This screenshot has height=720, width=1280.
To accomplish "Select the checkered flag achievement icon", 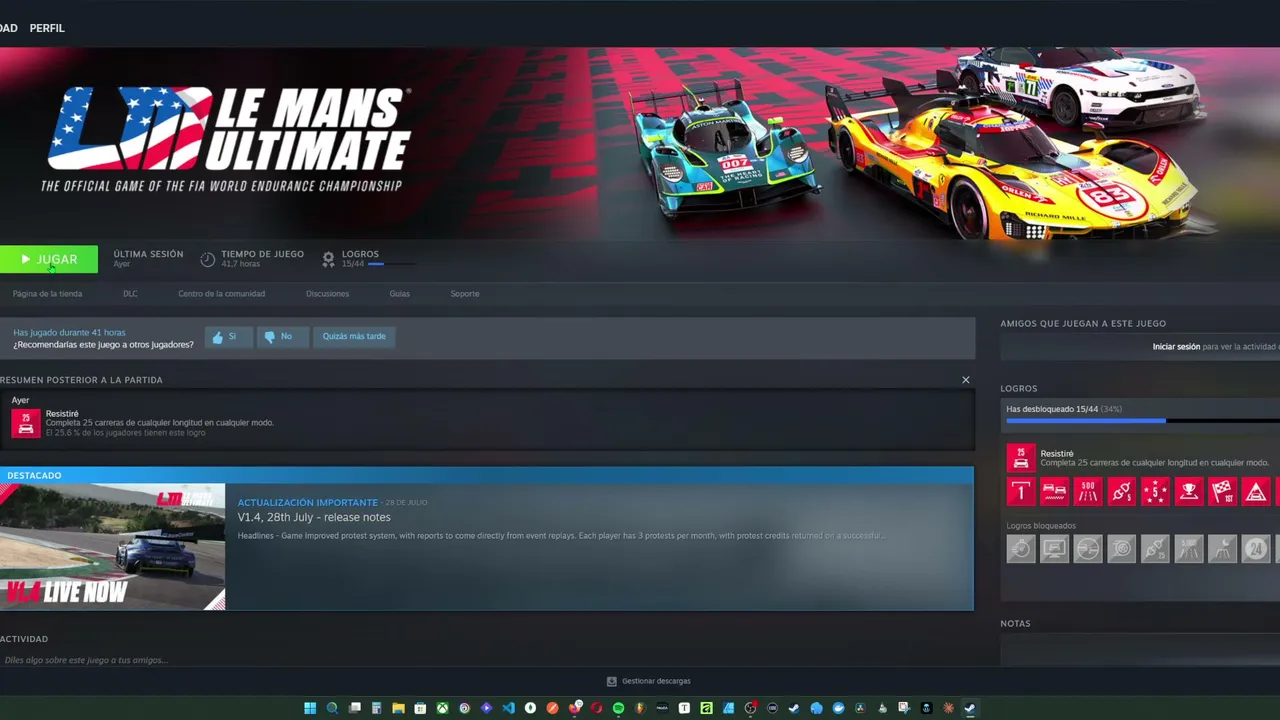I will point(1222,492).
